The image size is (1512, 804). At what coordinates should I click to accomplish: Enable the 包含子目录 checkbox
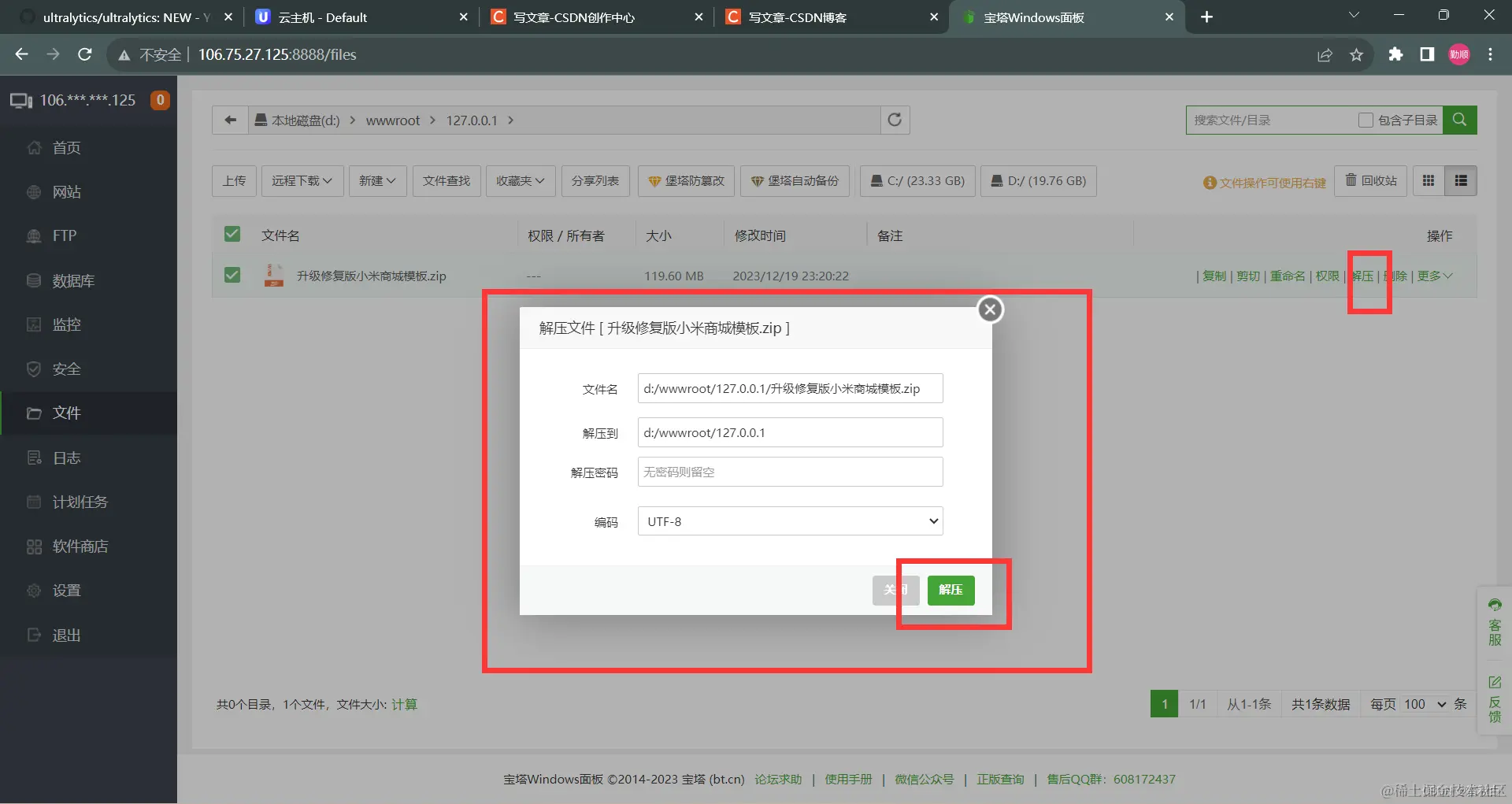pos(1366,120)
